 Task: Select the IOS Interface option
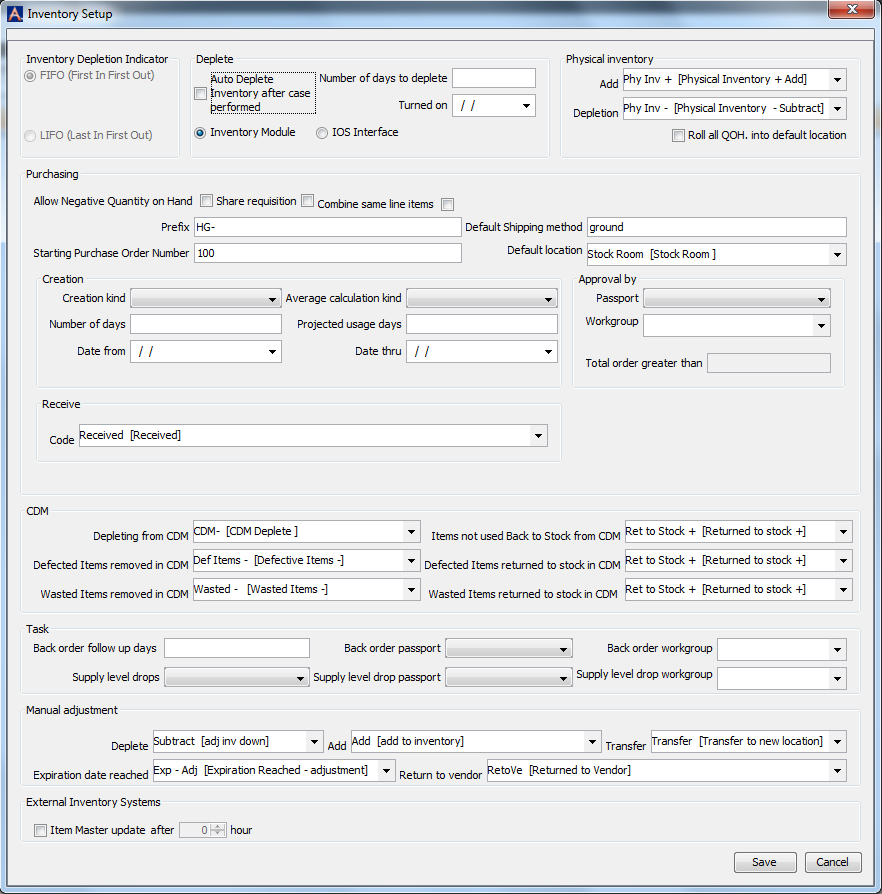tap(322, 132)
